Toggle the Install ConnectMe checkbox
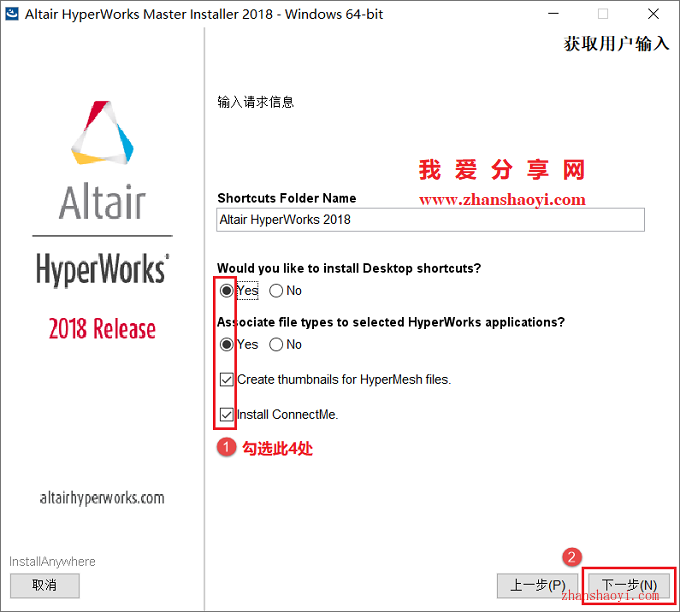Screen dimensions: 680x612 [x=226, y=415]
